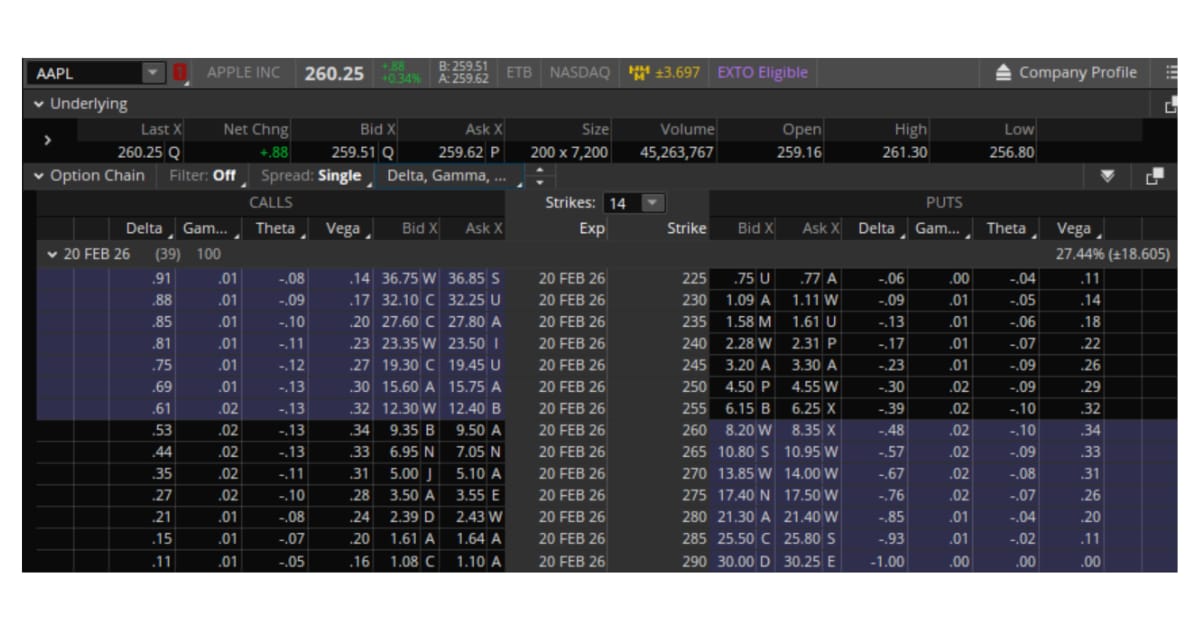Click the Company Profile building icon
The height and width of the screenshot is (630, 1200).
click(1004, 73)
